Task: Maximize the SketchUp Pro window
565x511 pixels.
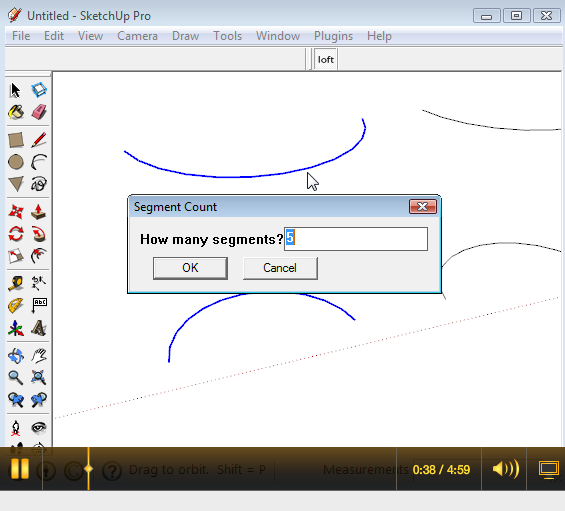Action: 516,16
